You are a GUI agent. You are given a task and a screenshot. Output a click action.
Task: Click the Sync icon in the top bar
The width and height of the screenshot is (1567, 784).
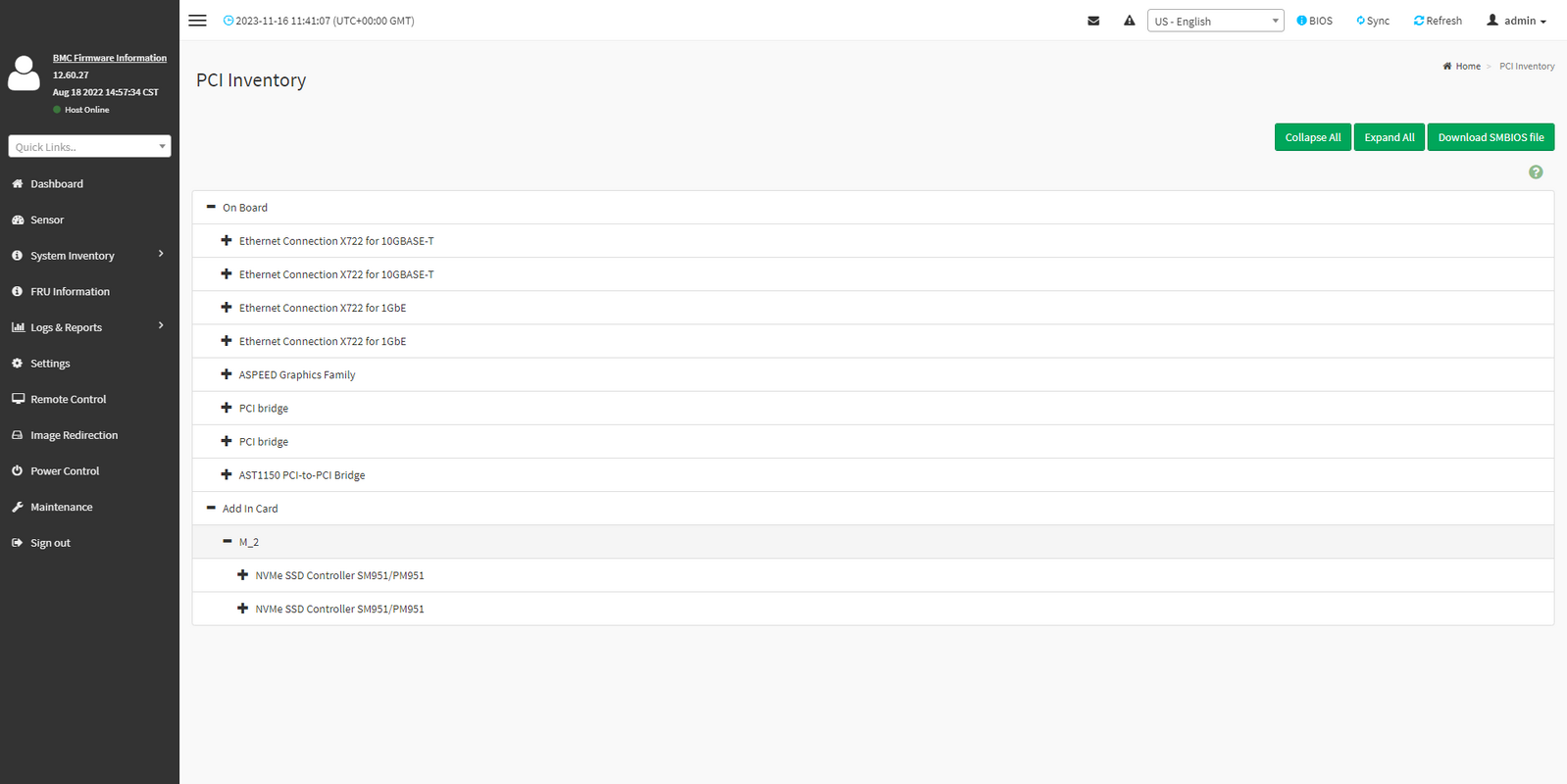point(1360,21)
